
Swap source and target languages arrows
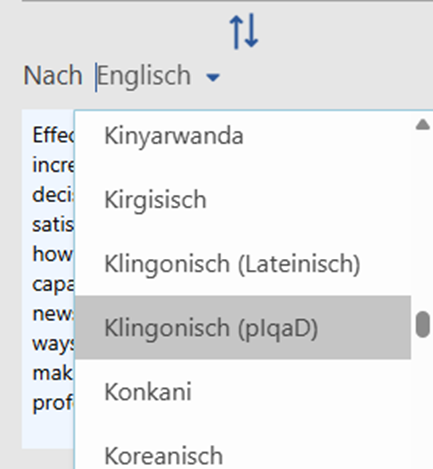coord(244,31)
